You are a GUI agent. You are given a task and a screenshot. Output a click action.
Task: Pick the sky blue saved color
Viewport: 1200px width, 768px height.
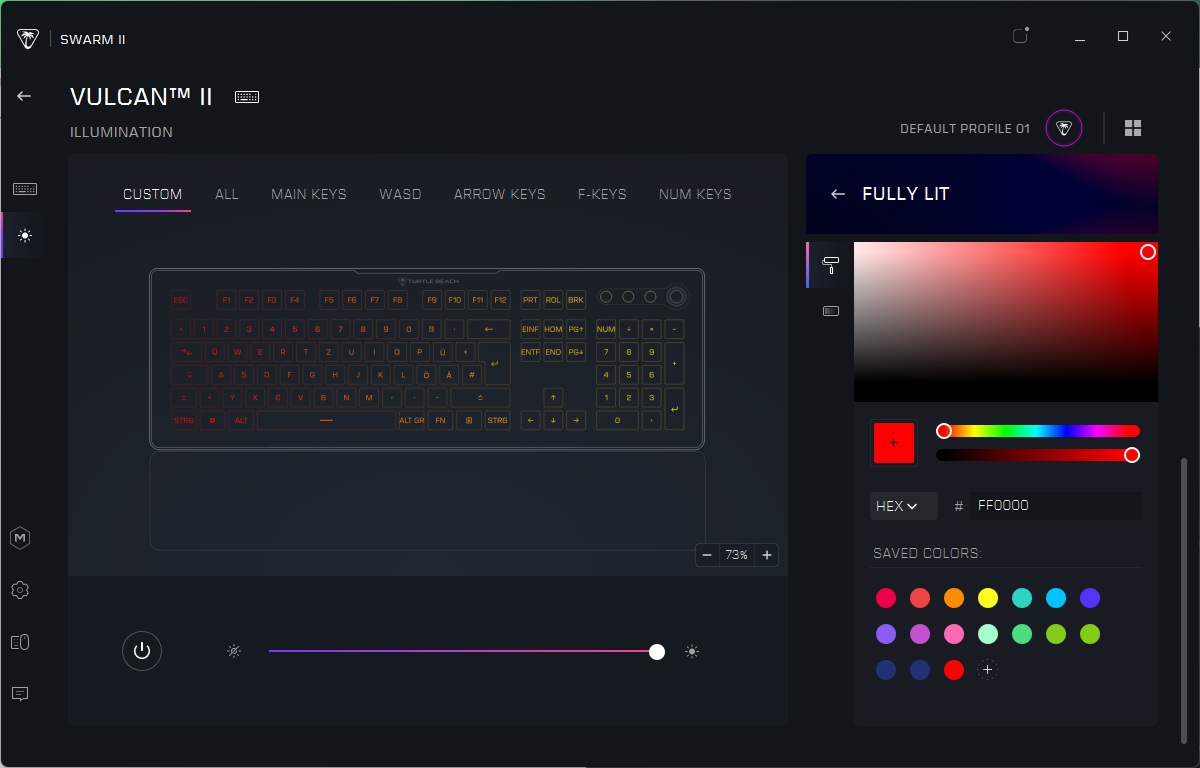(x=1056, y=598)
